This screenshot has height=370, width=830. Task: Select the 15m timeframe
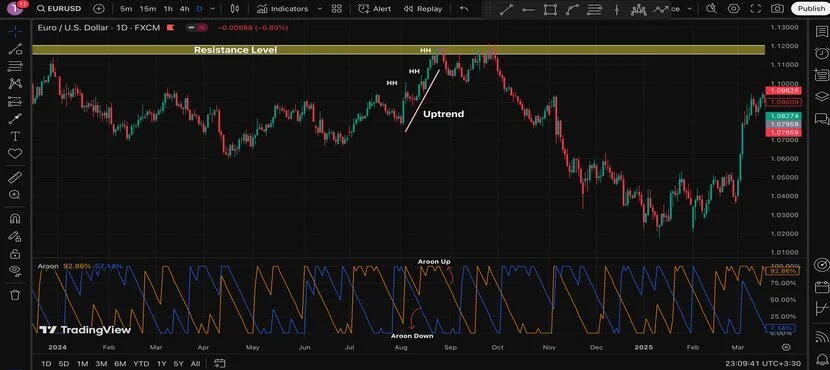coord(148,8)
